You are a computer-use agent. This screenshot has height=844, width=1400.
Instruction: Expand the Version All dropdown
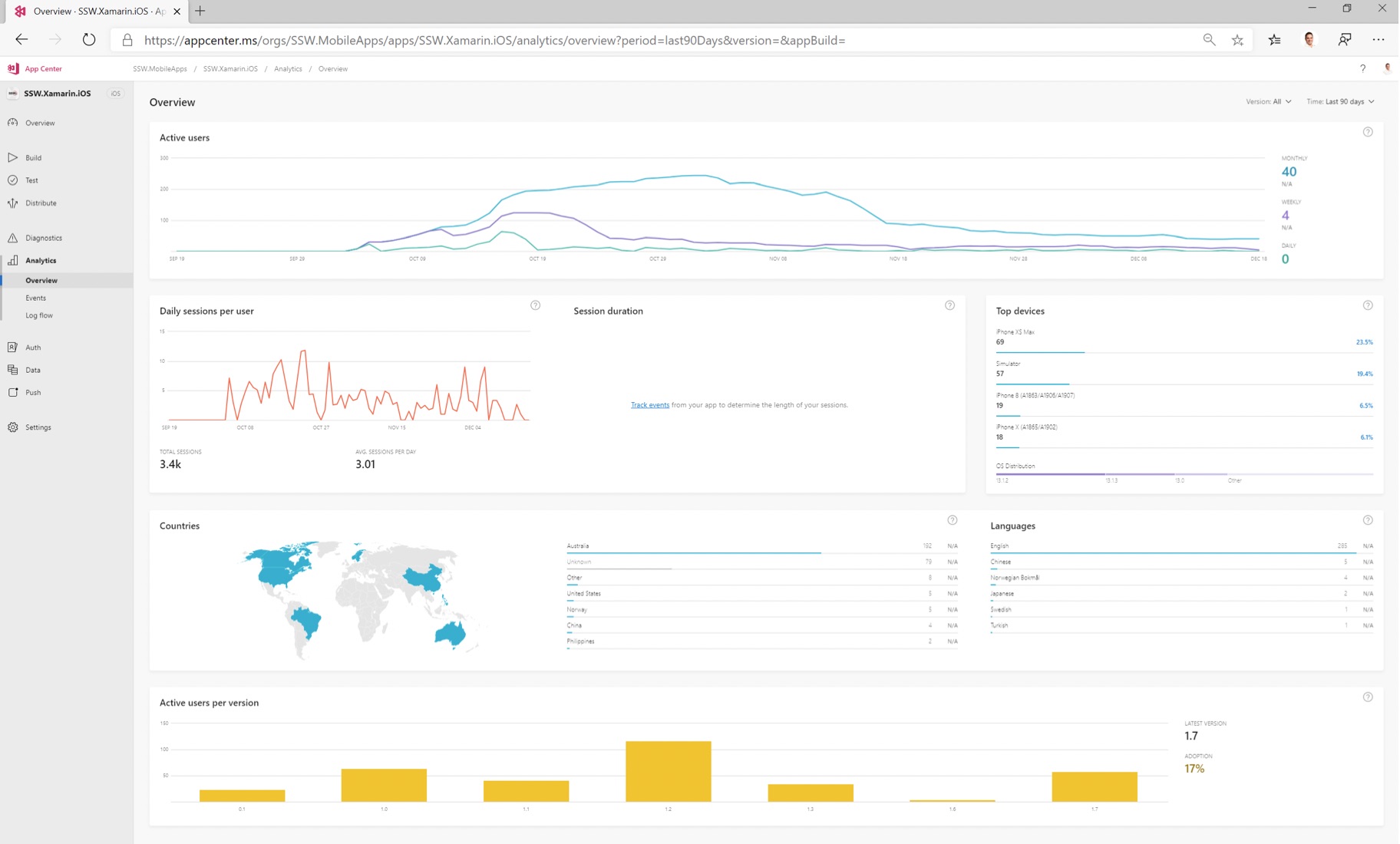coord(1268,101)
